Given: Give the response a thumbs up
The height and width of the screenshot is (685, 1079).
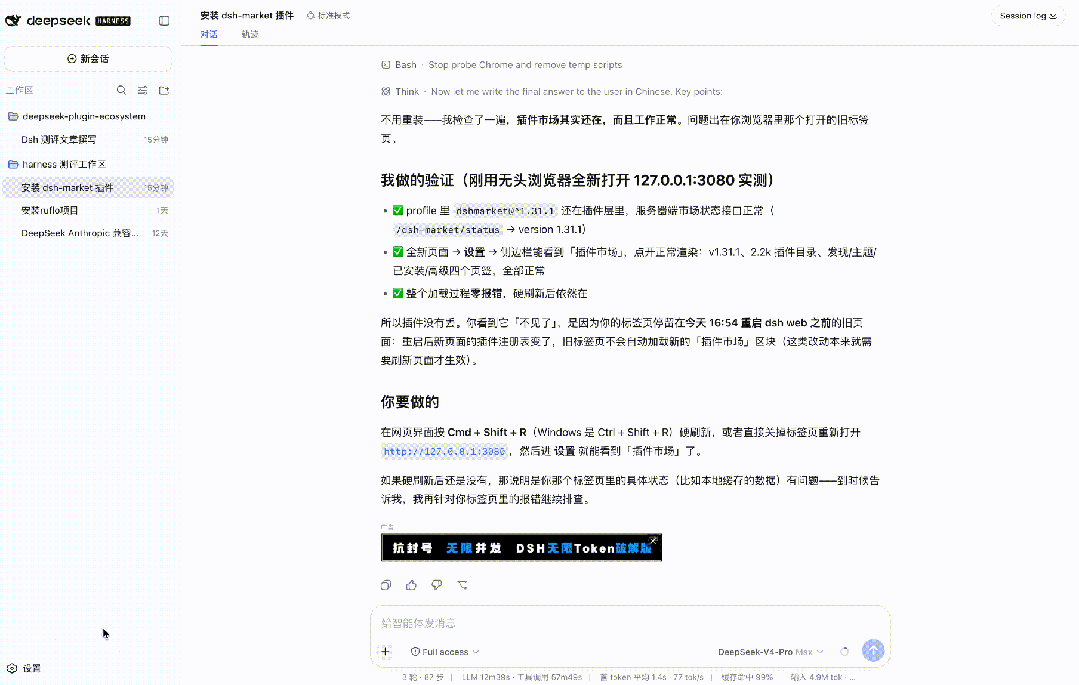Looking at the screenshot, I should [412, 585].
